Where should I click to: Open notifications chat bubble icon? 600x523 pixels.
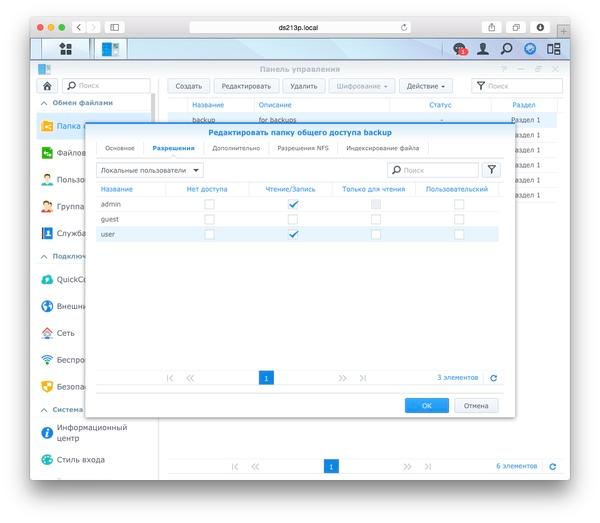460,49
